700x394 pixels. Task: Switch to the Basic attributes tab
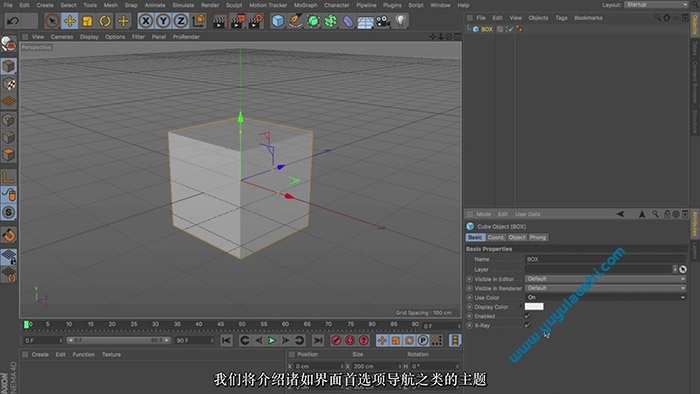tap(475, 237)
